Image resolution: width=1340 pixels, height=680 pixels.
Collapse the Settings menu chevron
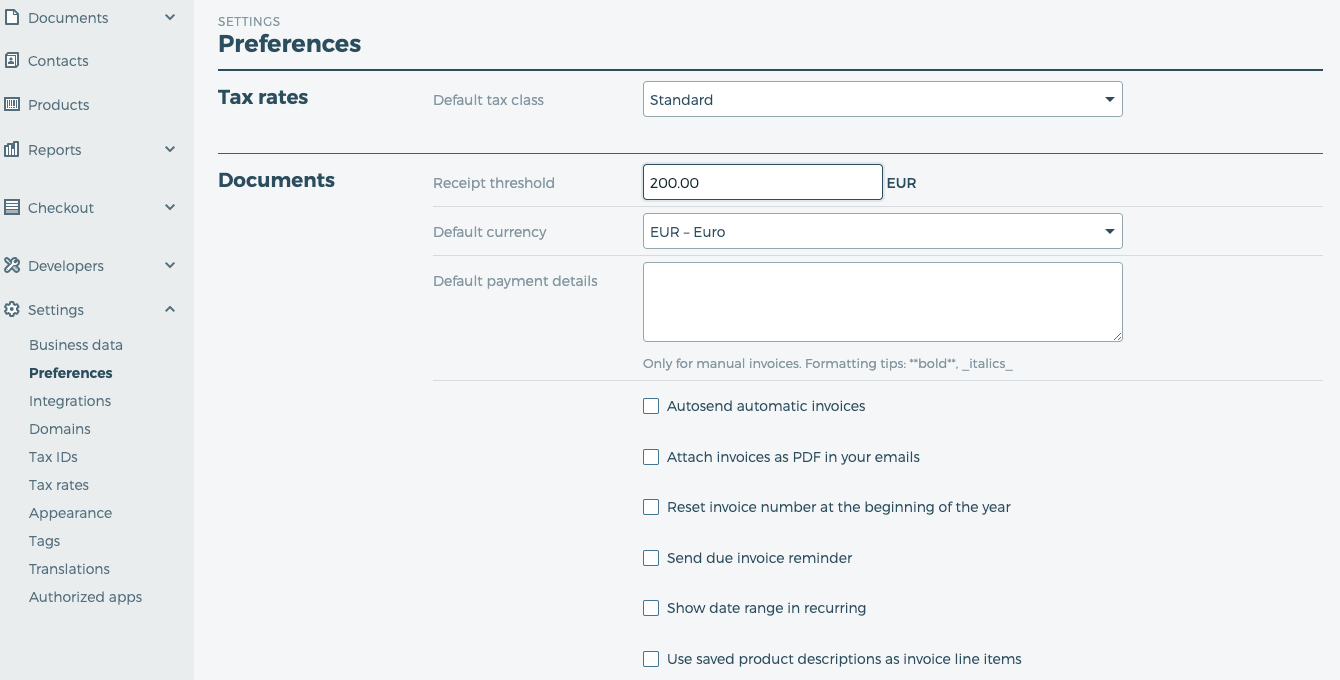coord(170,310)
